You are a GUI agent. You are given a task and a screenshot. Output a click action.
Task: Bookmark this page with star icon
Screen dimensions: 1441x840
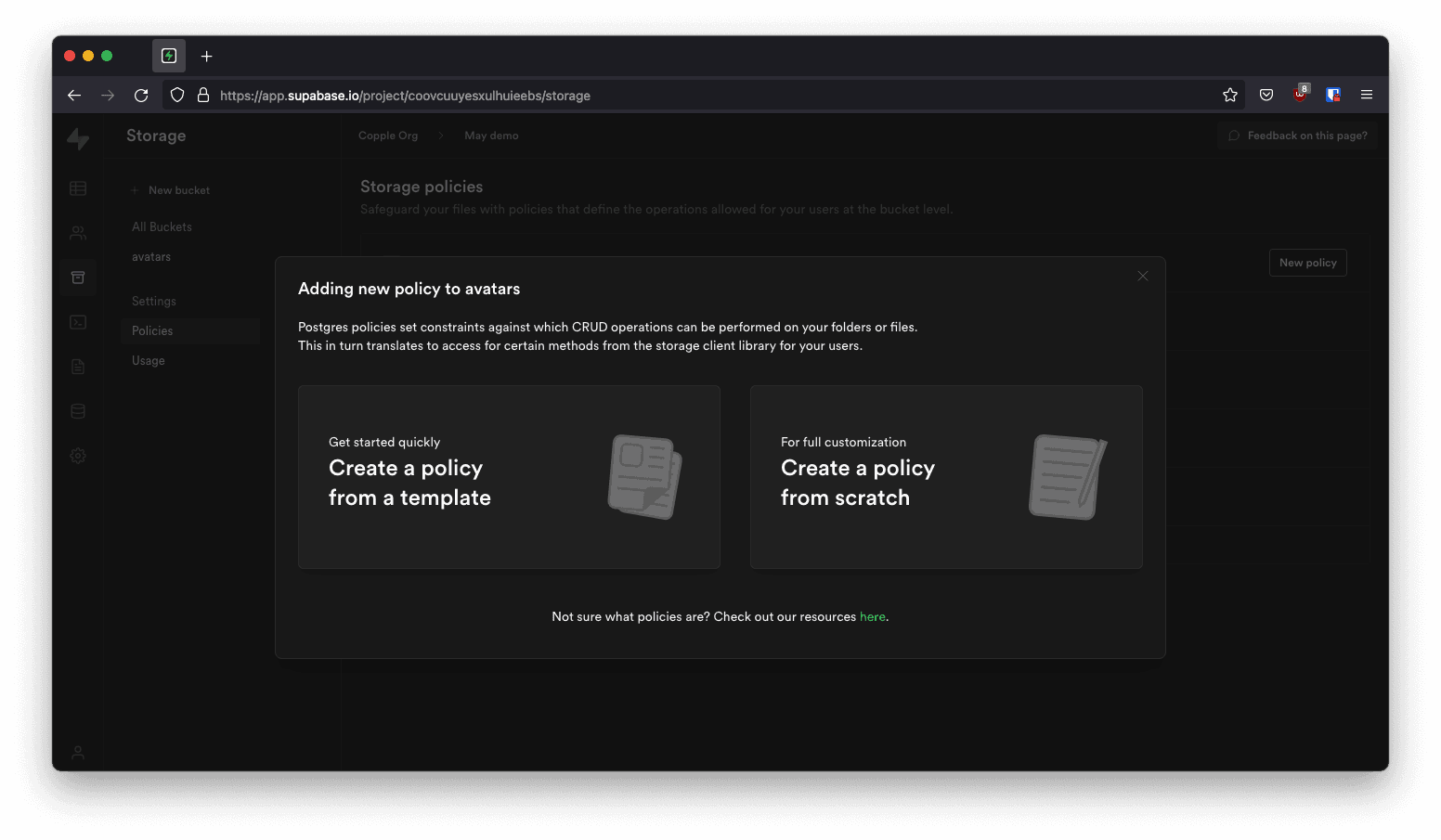(1230, 95)
